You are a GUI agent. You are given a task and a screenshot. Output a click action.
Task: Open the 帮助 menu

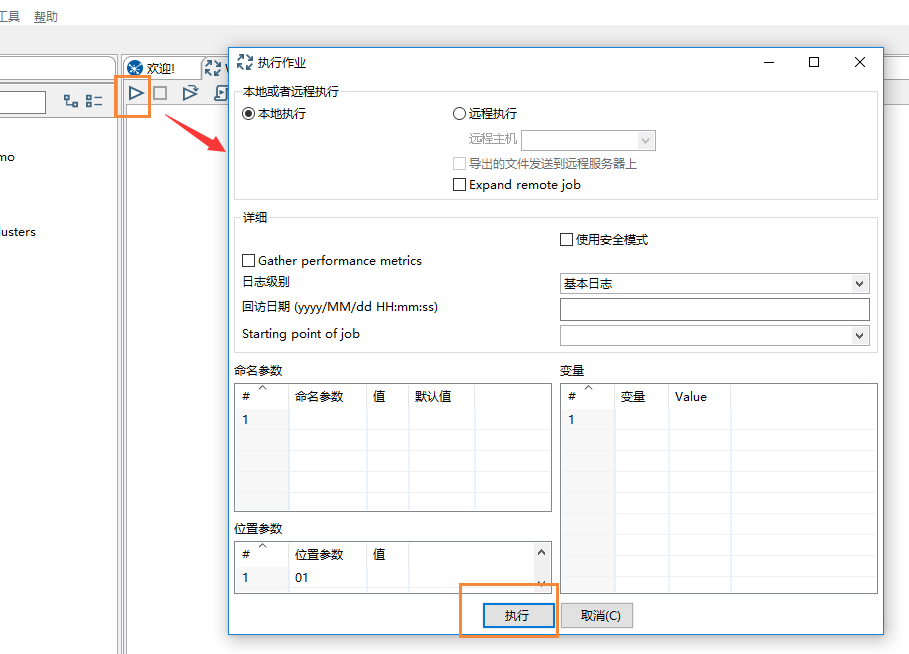click(x=44, y=15)
